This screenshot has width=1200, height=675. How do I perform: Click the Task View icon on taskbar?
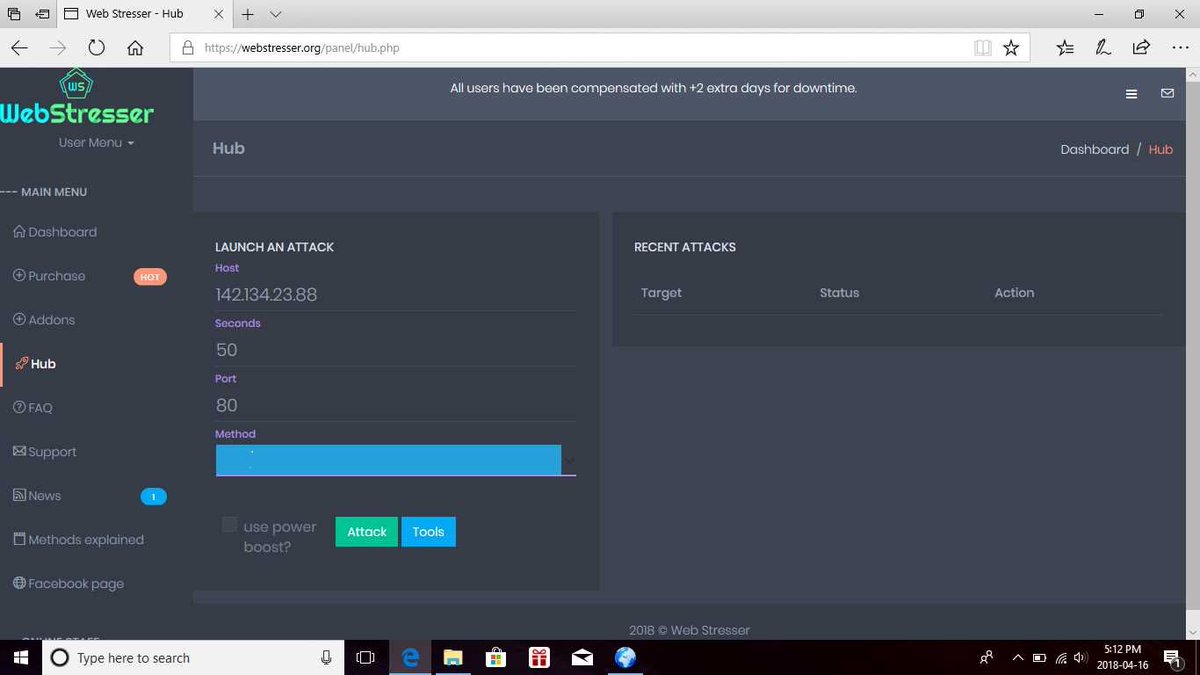pos(365,657)
